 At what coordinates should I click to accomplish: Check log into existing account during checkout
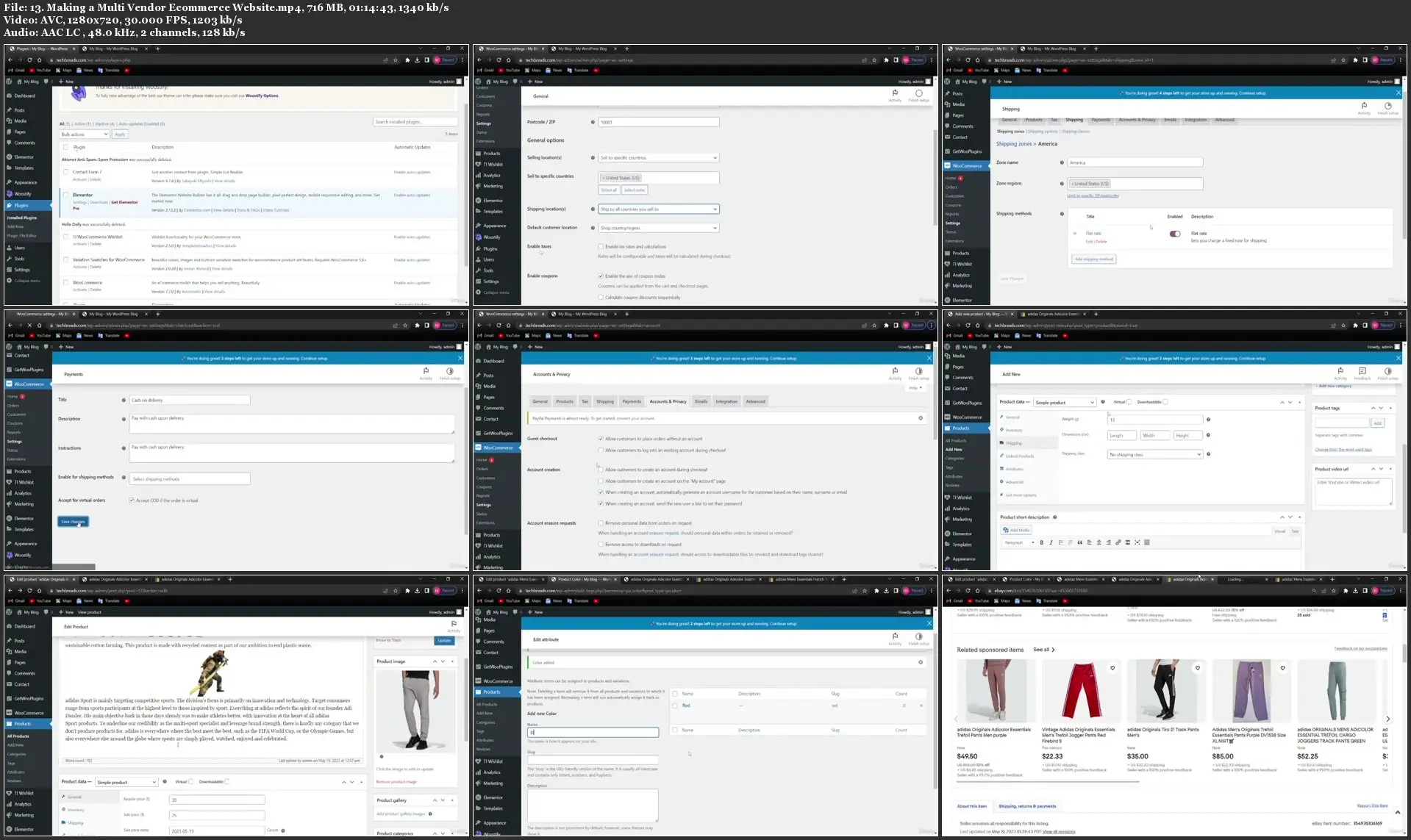[601, 450]
